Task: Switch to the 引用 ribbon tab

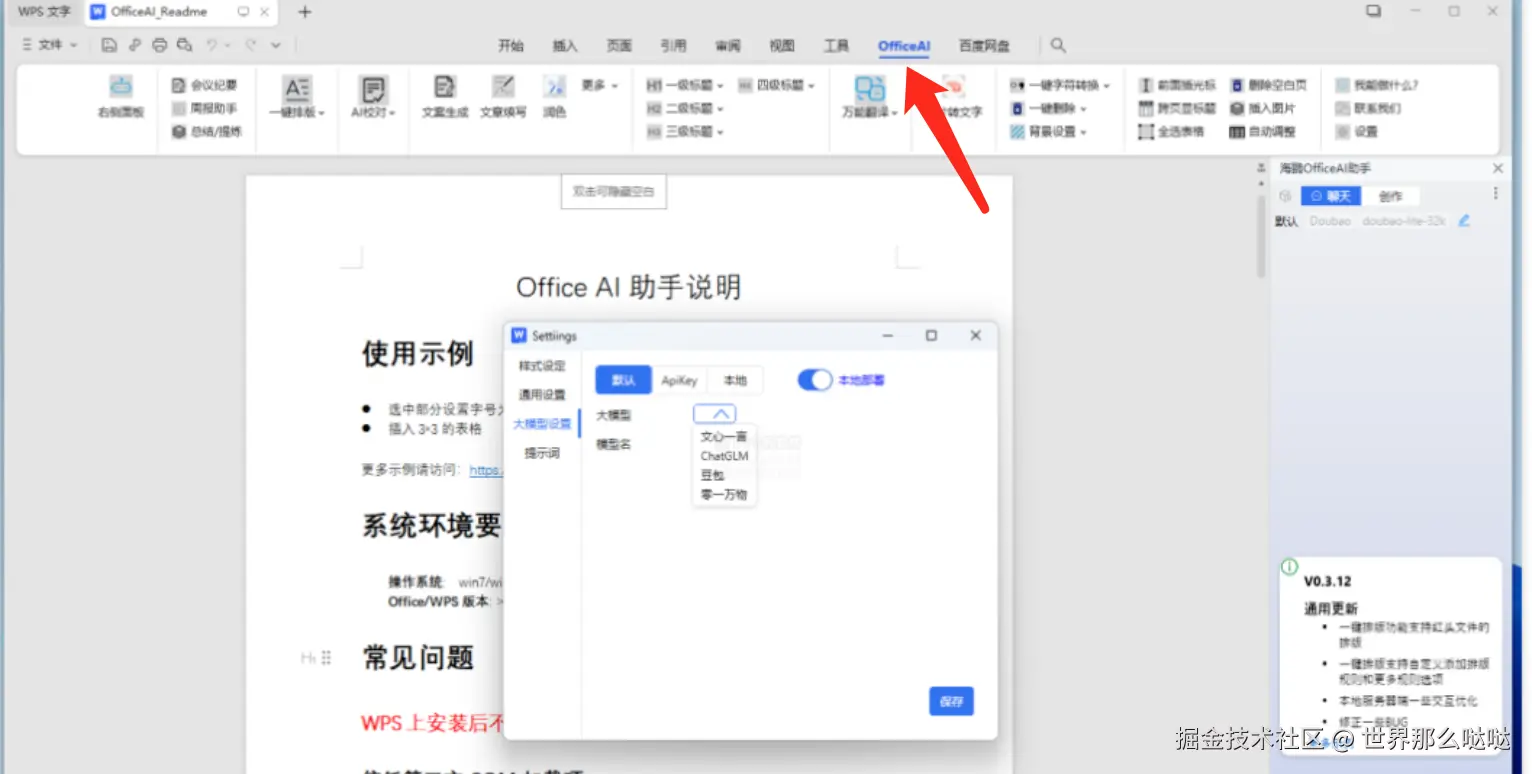Action: pyautogui.click(x=673, y=45)
